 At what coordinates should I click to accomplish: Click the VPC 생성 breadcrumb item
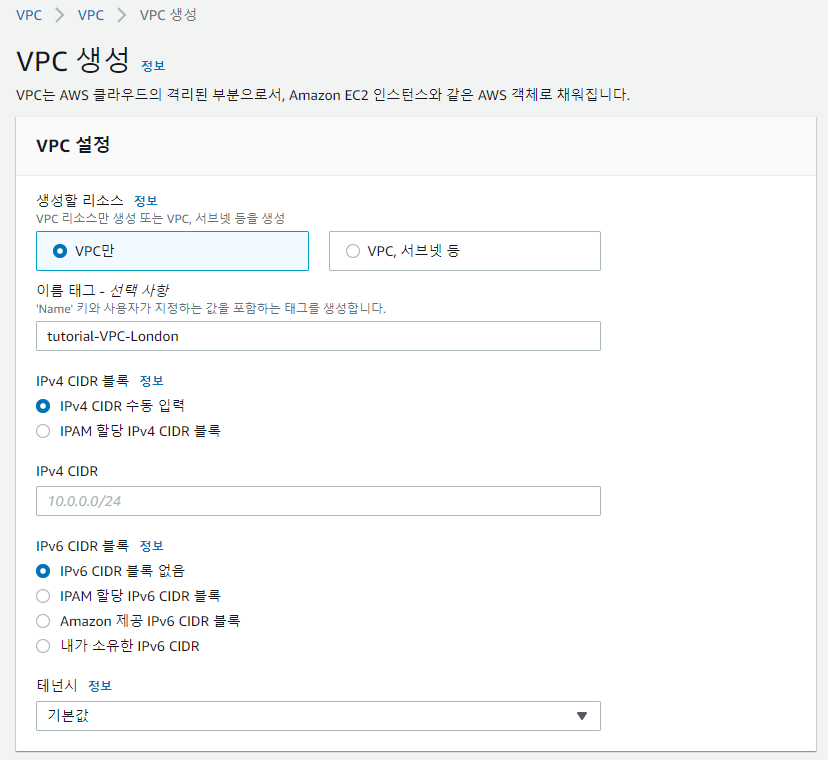point(168,15)
